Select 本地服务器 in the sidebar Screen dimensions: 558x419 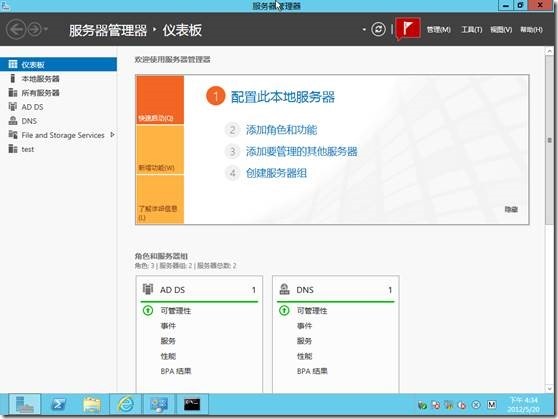coord(58,79)
